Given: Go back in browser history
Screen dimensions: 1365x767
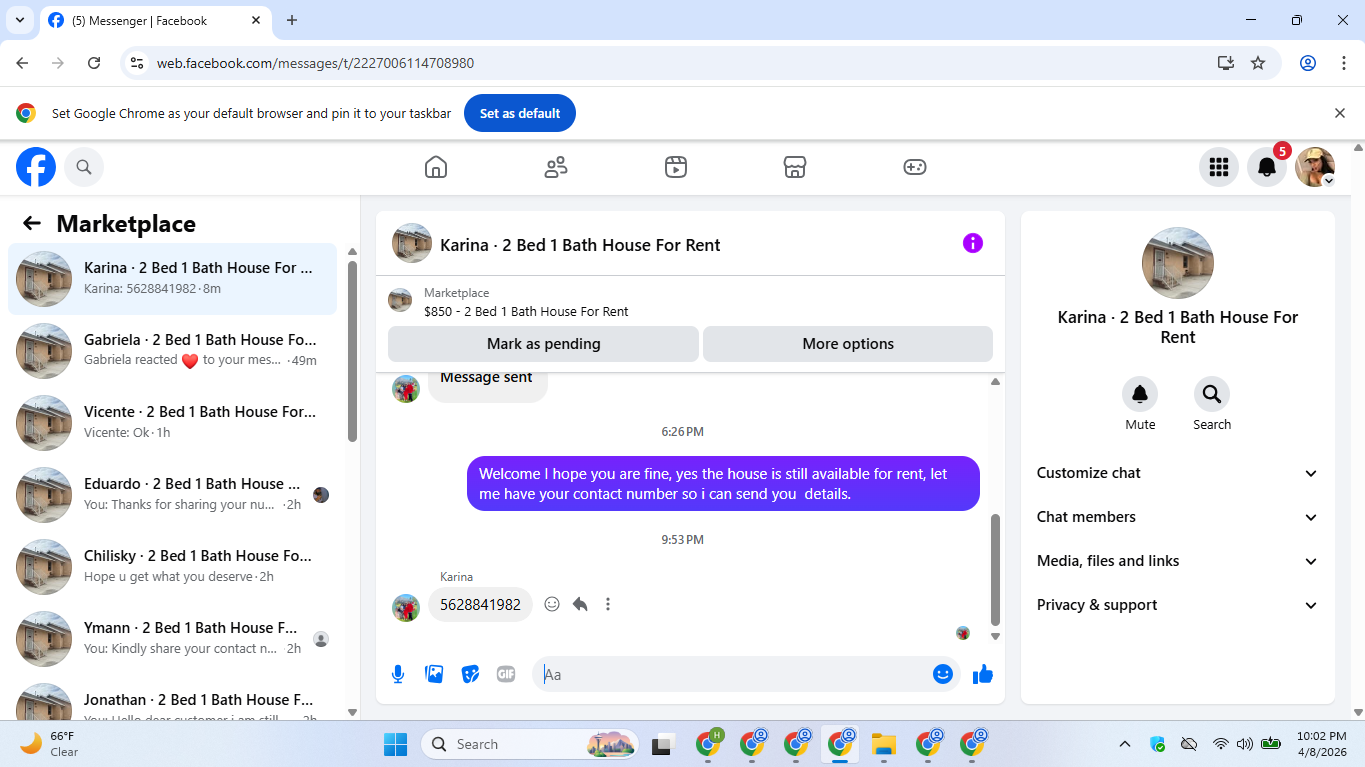Looking at the screenshot, I should pos(22,62).
